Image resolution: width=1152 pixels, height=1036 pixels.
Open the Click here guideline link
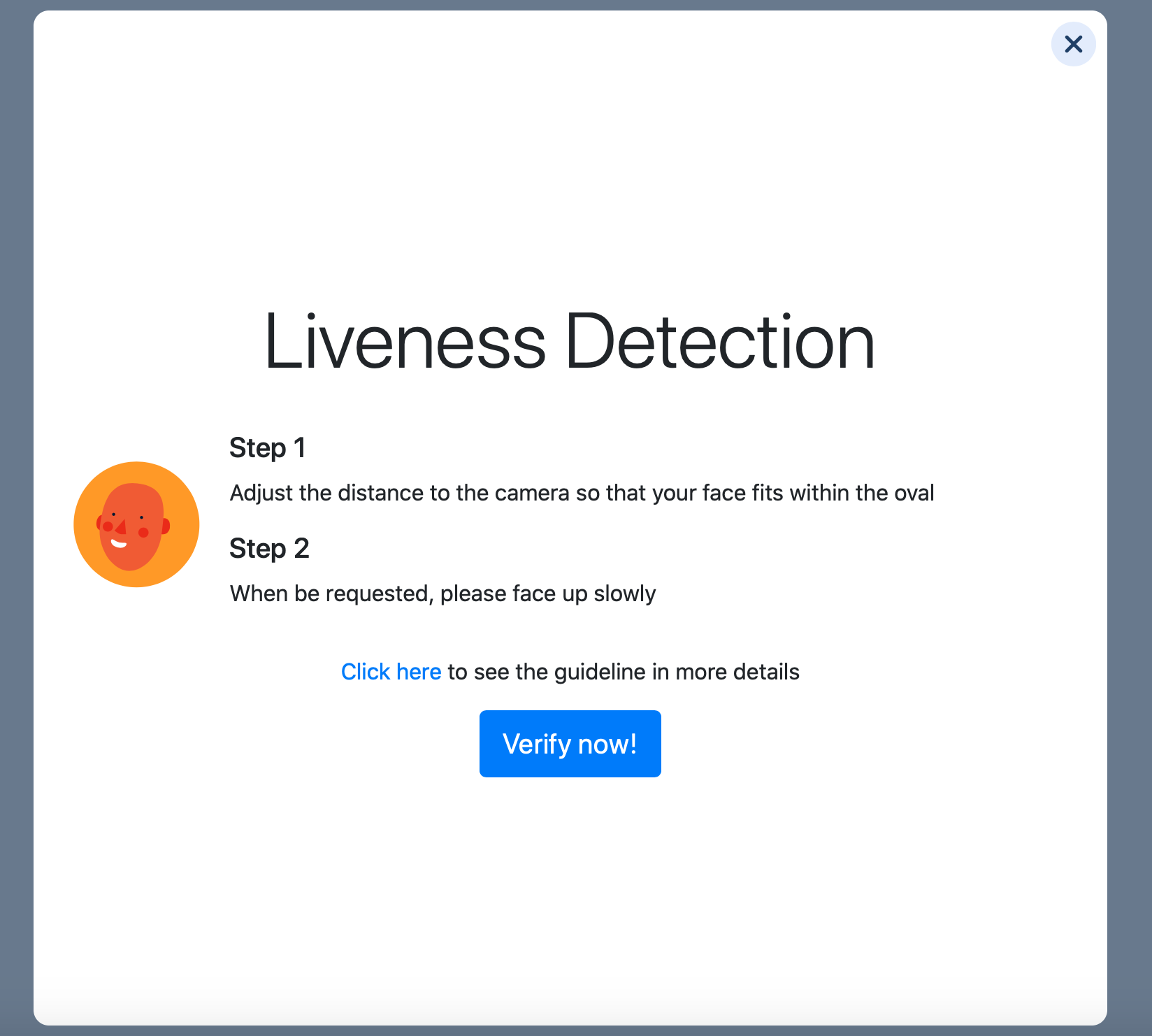pos(391,672)
